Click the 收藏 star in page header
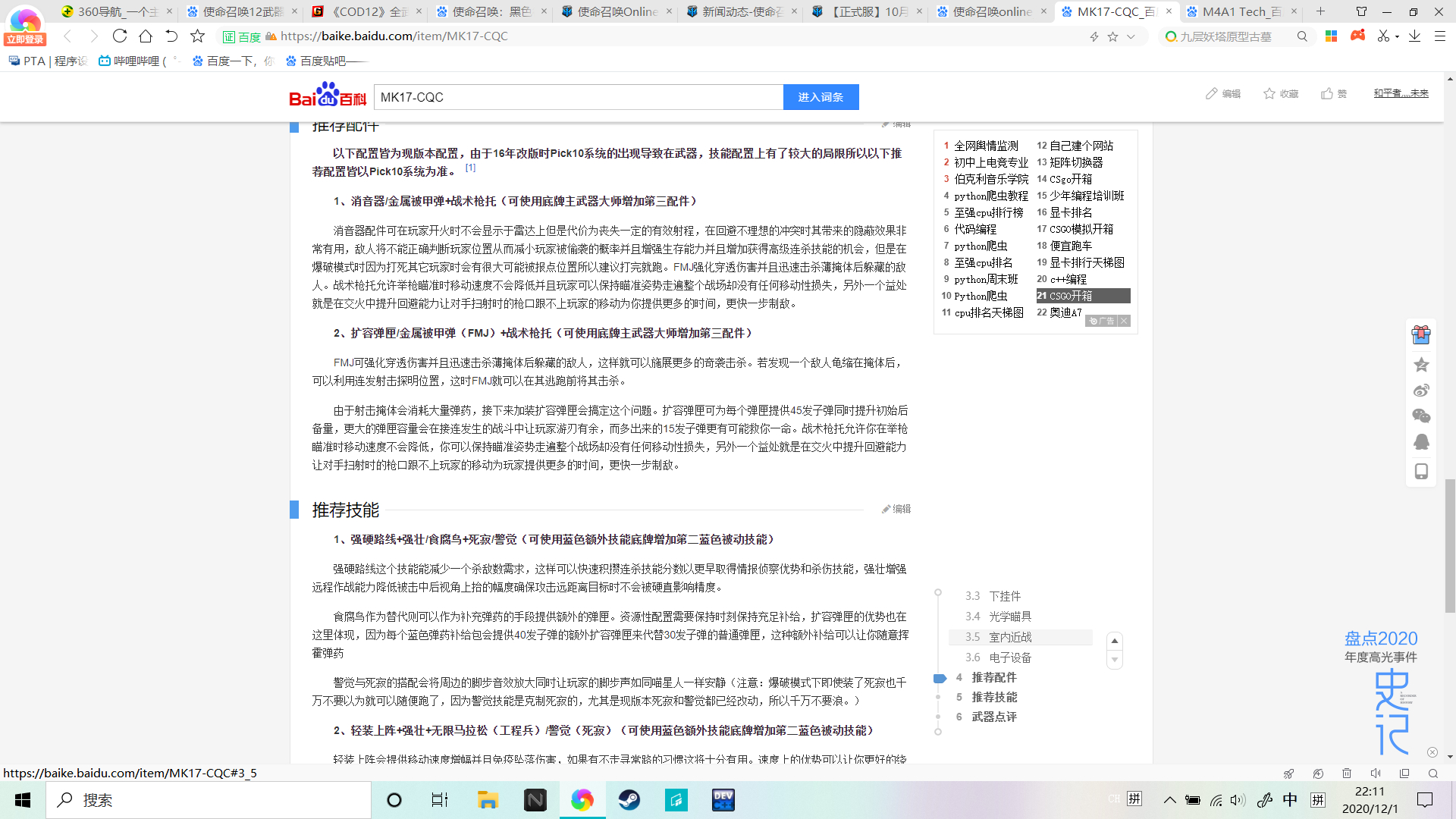 [x=1281, y=93]
